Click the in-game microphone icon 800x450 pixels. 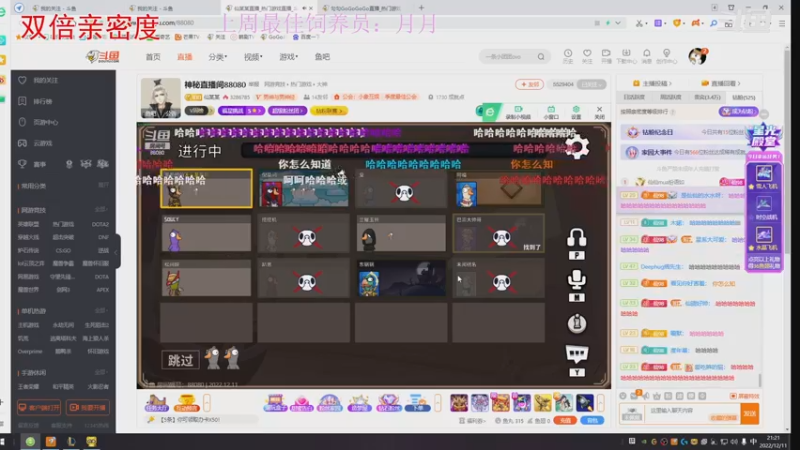(577, 280)
